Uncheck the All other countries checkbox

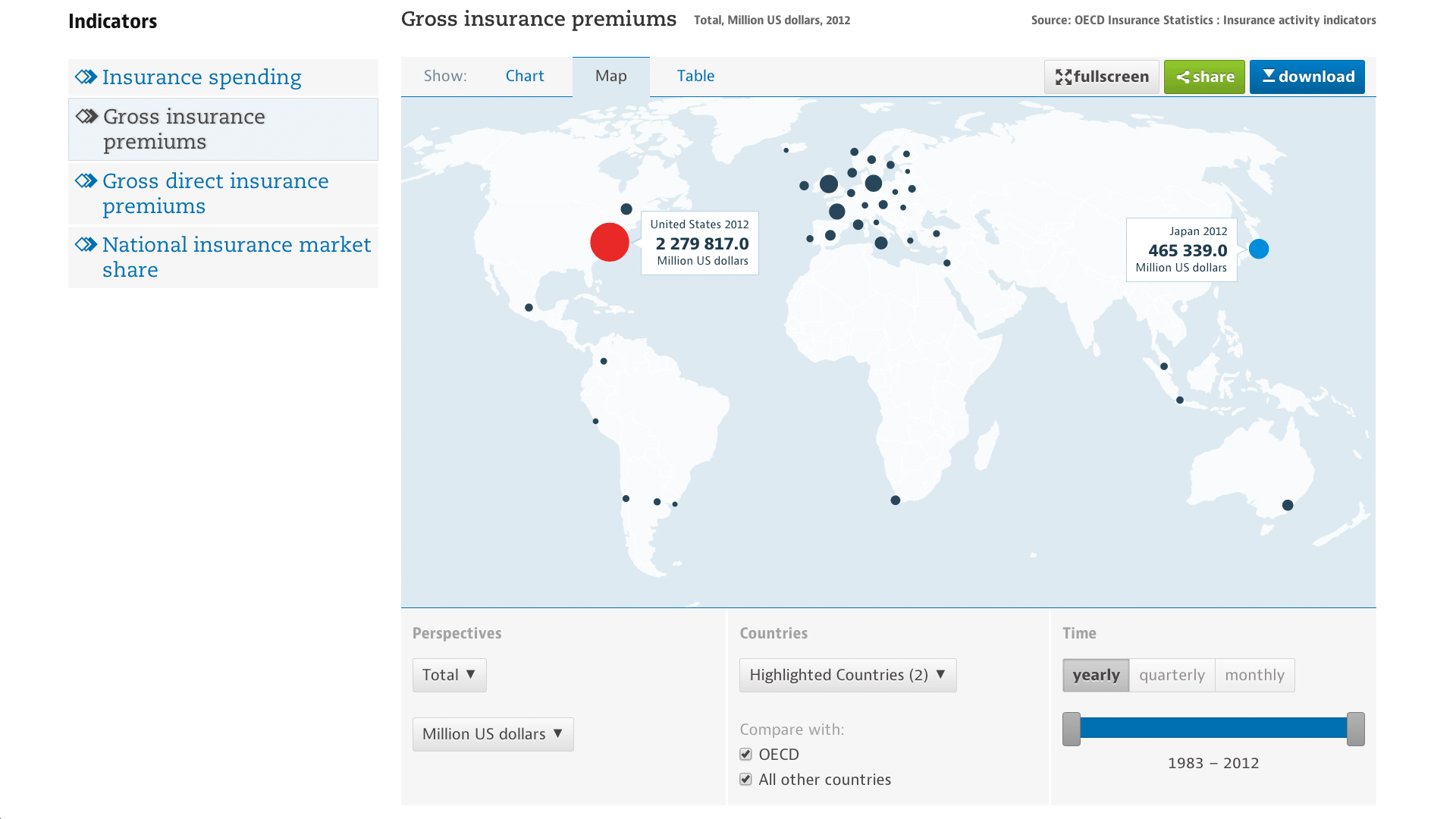coord(746,780)
